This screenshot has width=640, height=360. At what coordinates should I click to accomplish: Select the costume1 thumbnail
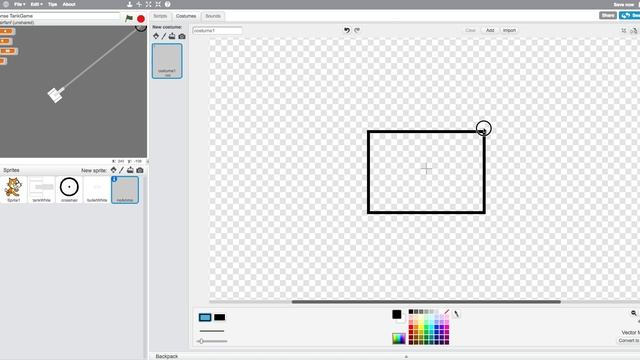[x=167, y=61]
